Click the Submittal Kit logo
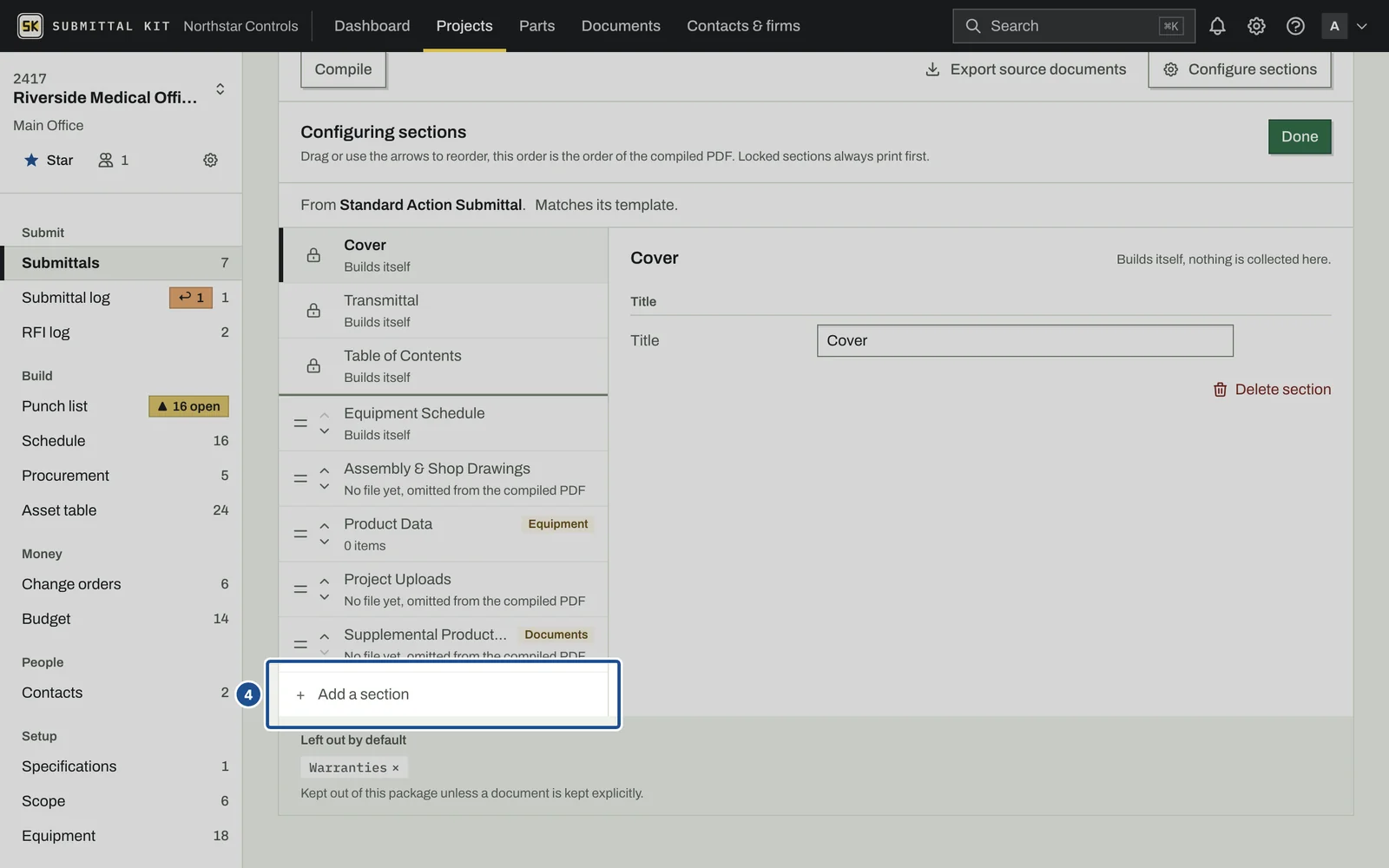Viewport: 1389px width, 868px height. pos(30,26)
